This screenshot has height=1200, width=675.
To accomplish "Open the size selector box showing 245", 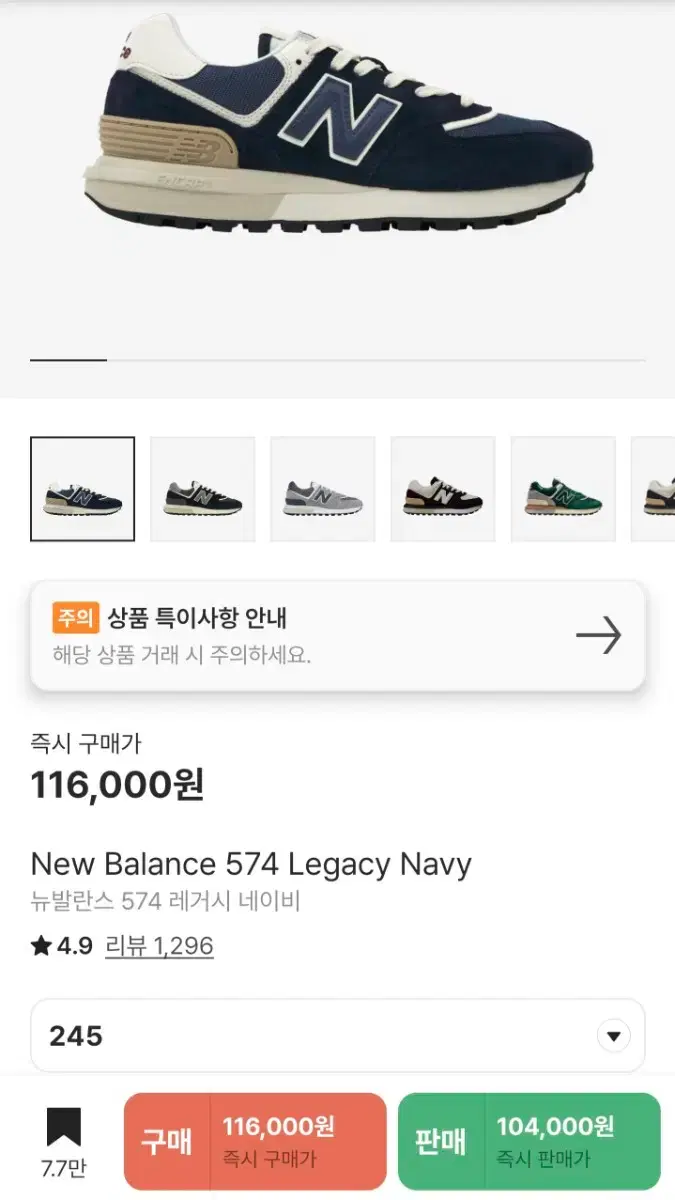I will (x=320, y=1036).
